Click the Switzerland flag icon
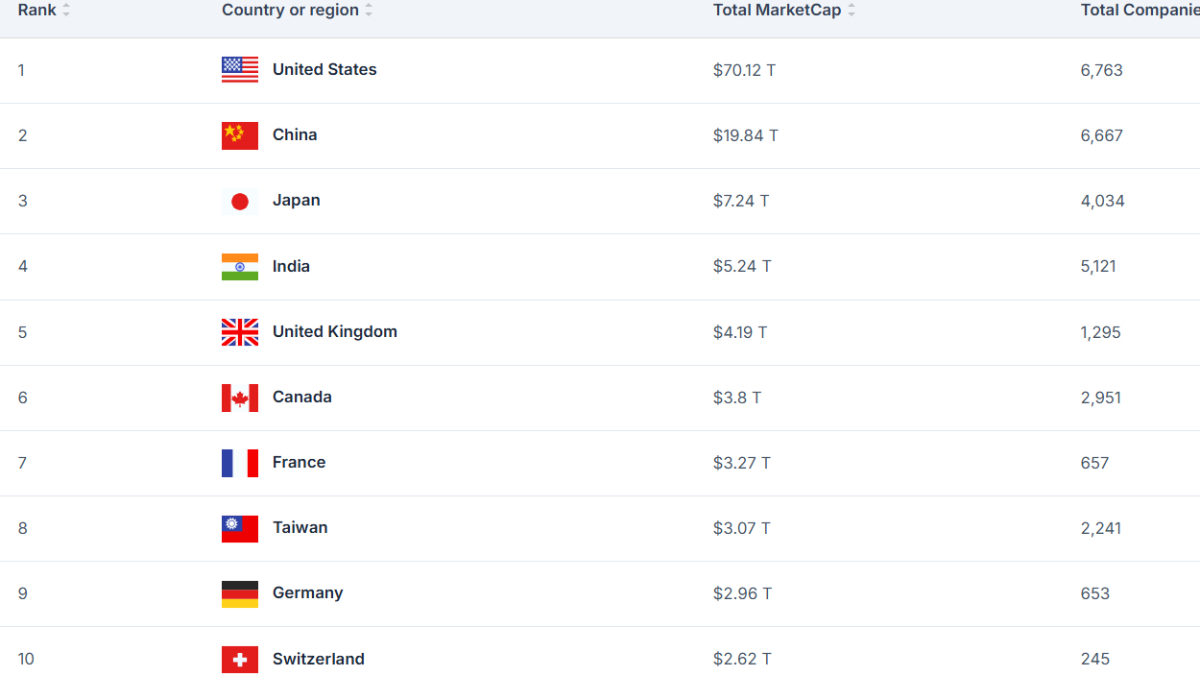This screenshot has height=676, width=1200. coord(240,659)
